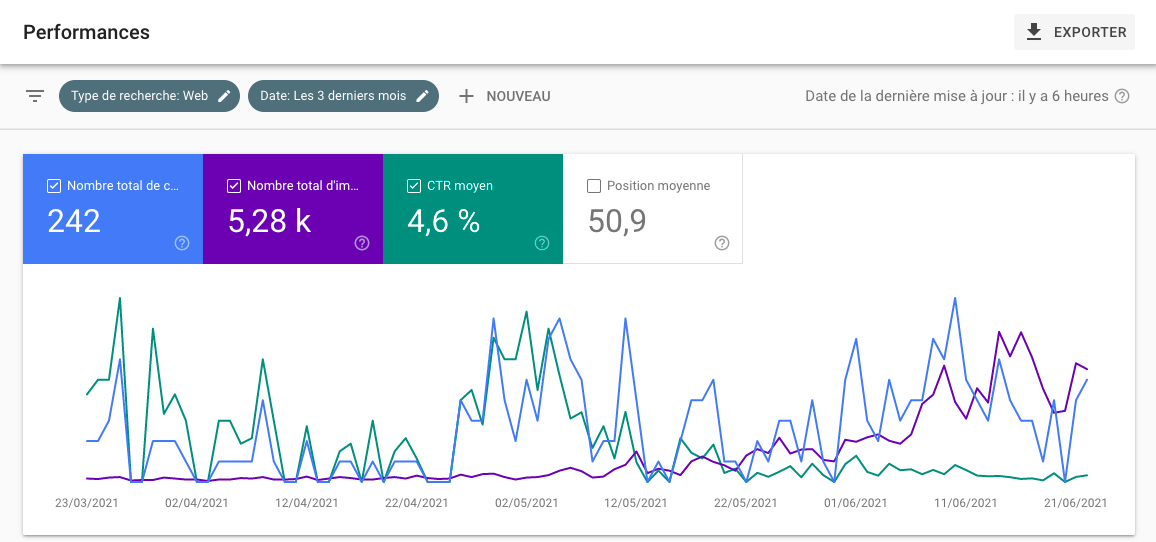Uncheck the Nombre total d'impressions checkbox
1156x542 pixels.
pos(234,186)
